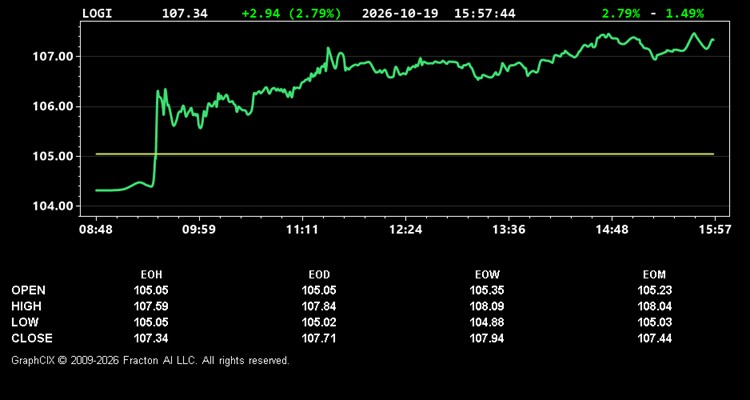Select the EOD column header

coord(319,275)
